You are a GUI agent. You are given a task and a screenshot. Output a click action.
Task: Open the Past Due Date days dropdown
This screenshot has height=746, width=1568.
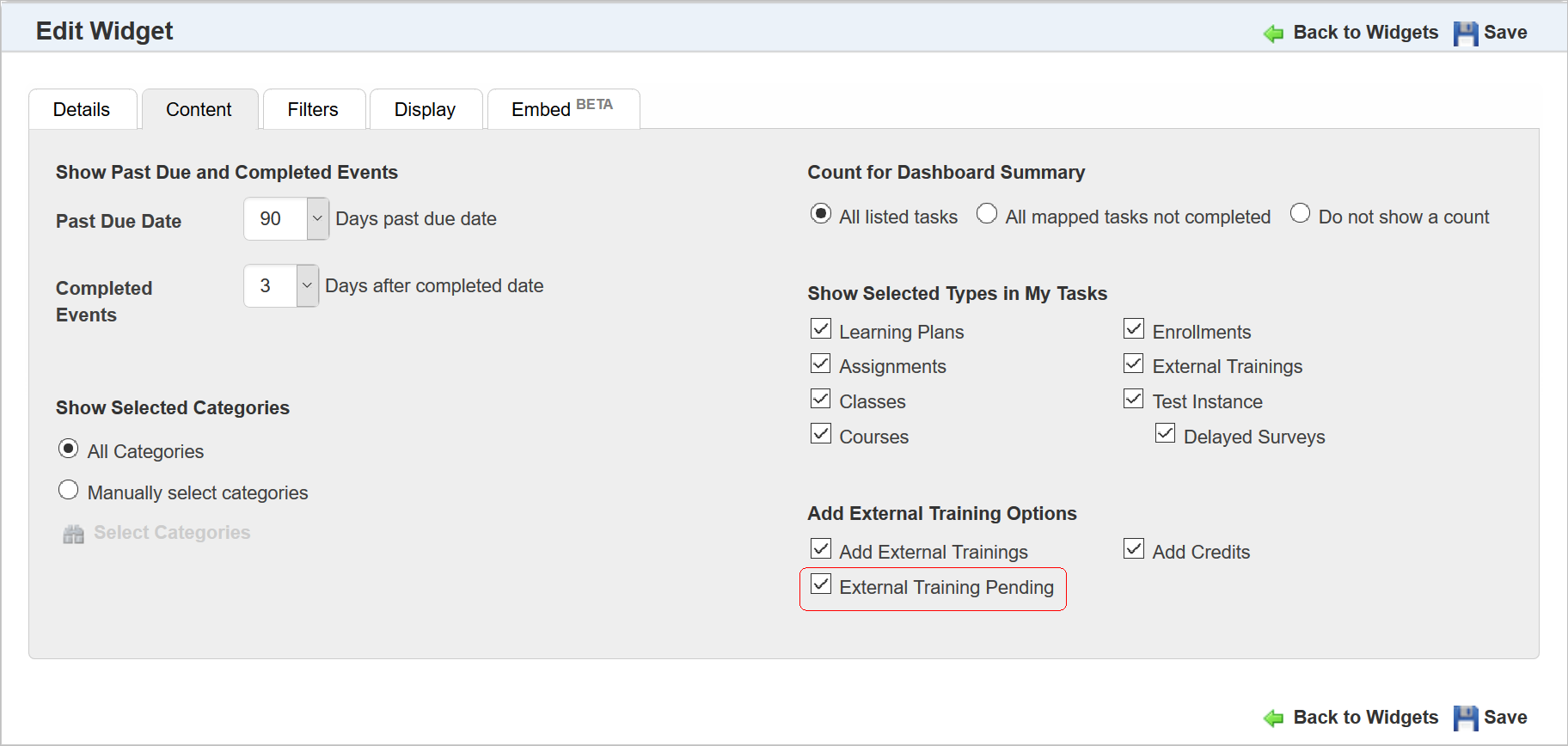317,219
